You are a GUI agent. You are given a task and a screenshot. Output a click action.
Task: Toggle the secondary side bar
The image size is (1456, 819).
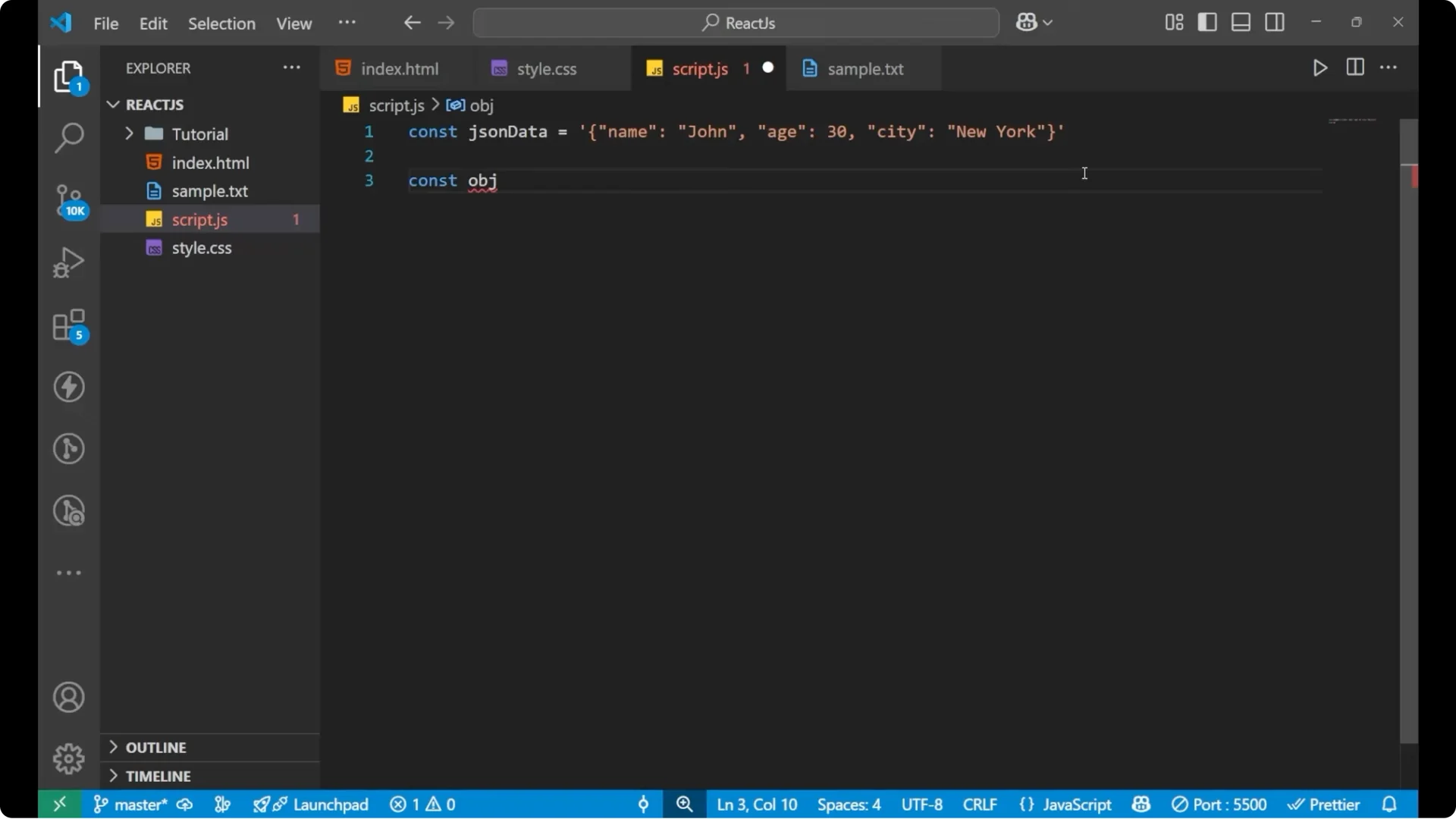click(x=1275, y=22)
